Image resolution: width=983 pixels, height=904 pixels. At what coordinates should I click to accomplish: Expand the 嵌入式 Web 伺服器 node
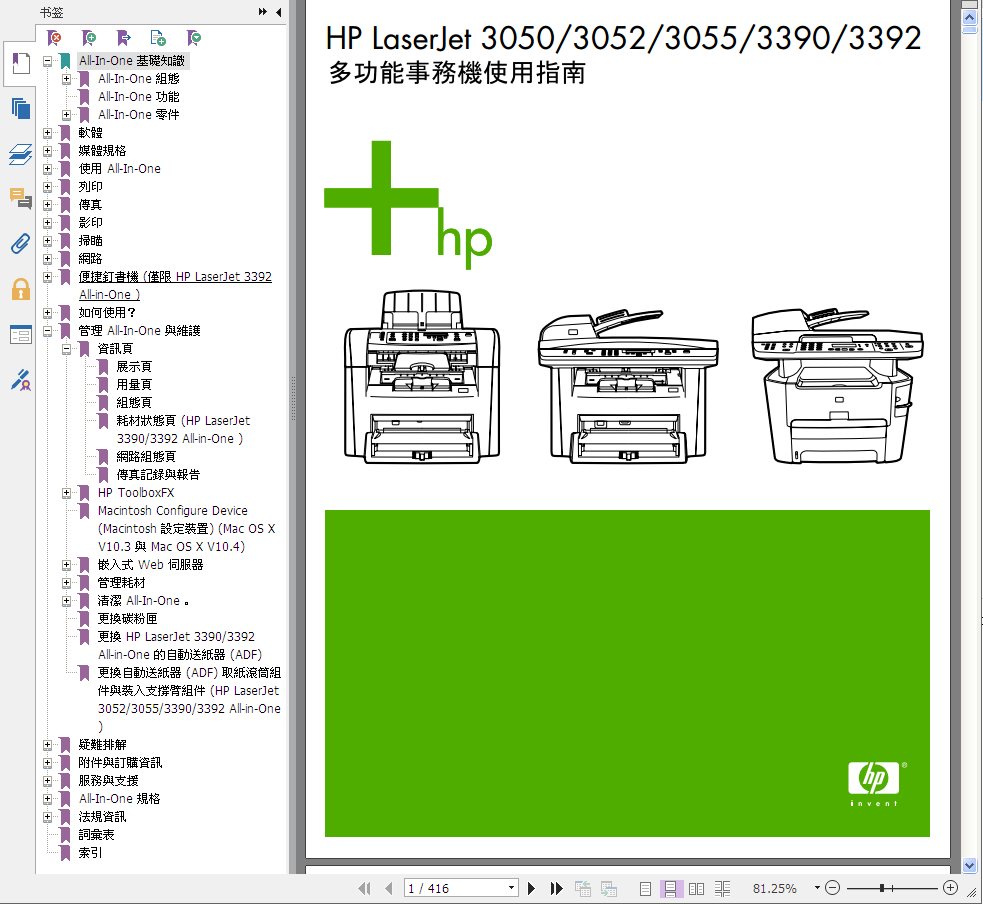(66, 565)
